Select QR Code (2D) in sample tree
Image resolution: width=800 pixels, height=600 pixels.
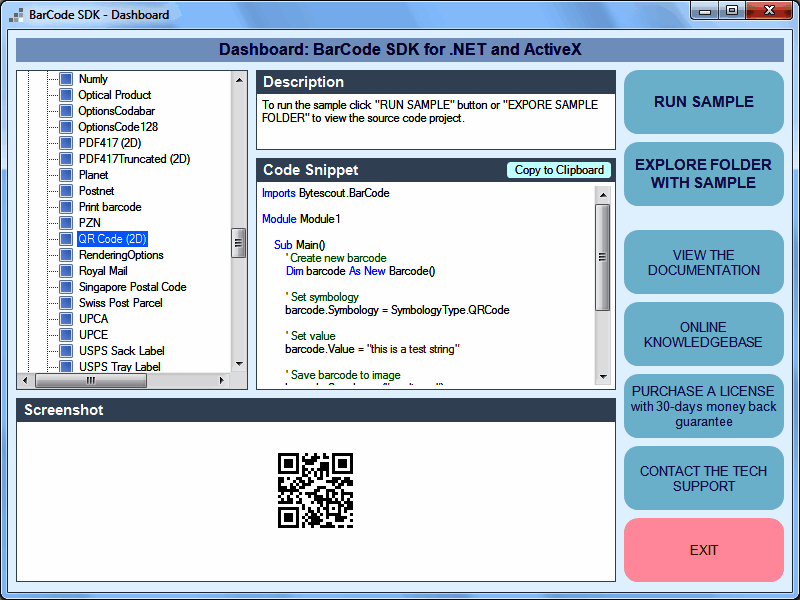[x=112, y=239]
